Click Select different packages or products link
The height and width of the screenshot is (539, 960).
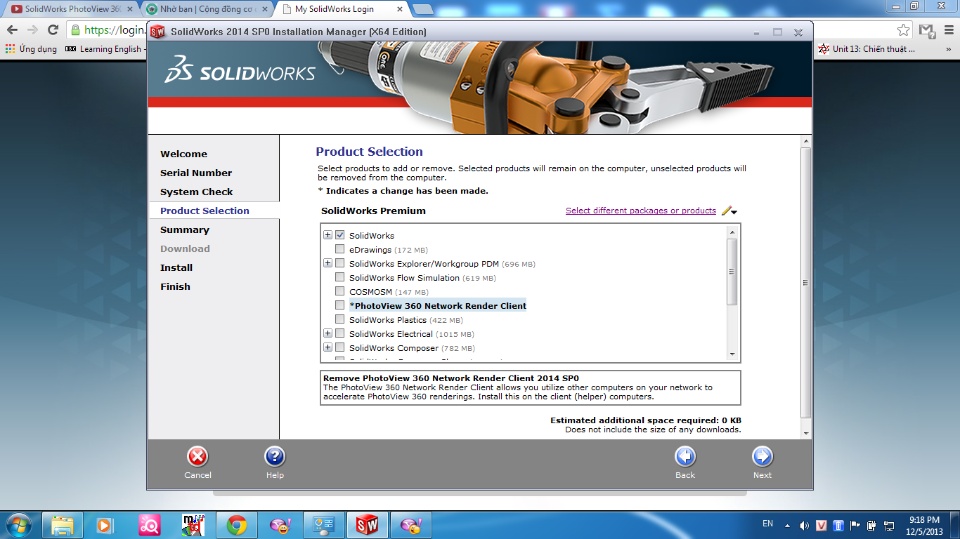click(x=640, y=211)
